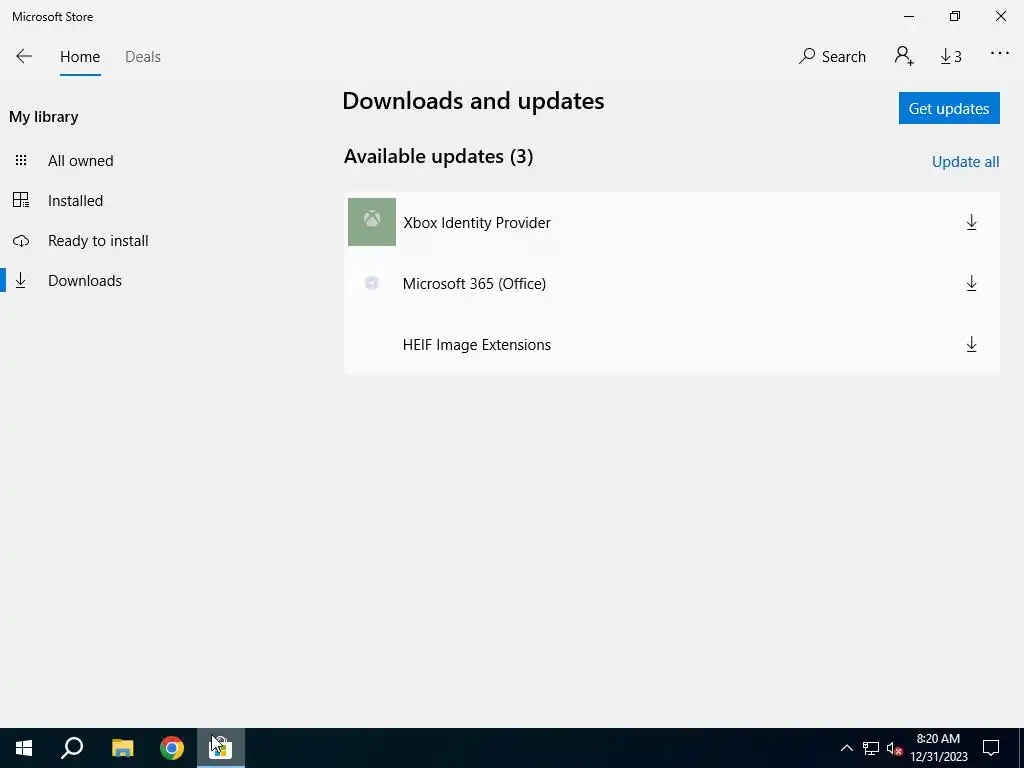Click Microsoft 365 (Office) name

point(474,284)
